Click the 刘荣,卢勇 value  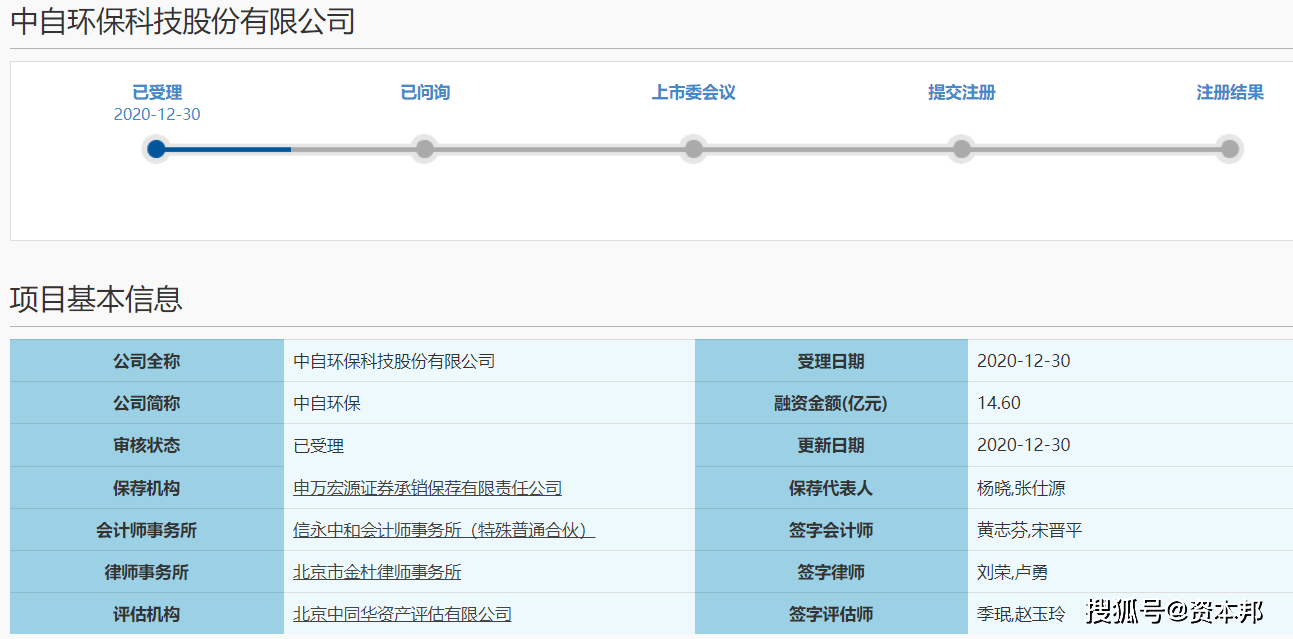coord(1012,572)
